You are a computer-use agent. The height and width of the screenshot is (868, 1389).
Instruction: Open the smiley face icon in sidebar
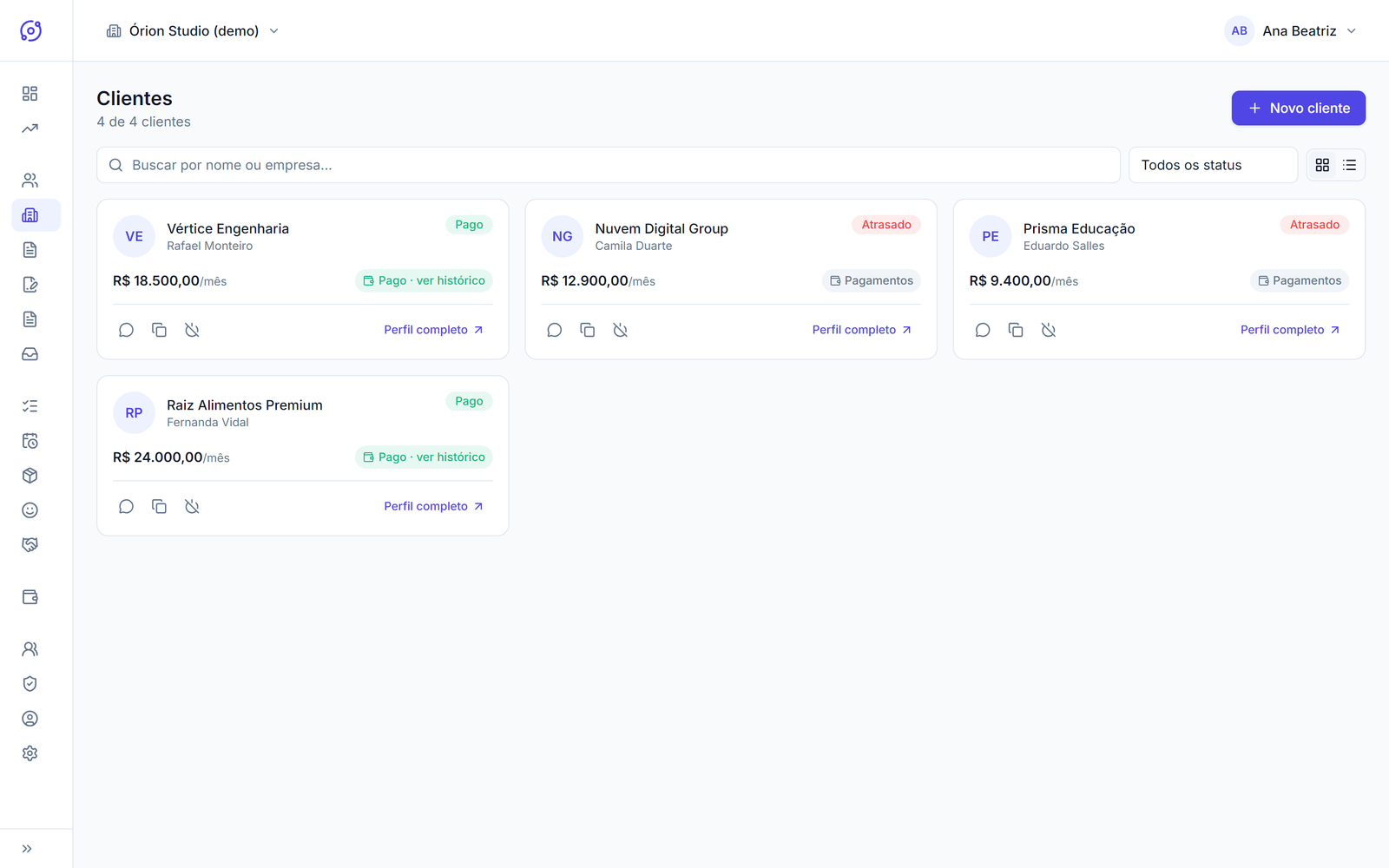[x=30, y=510]
